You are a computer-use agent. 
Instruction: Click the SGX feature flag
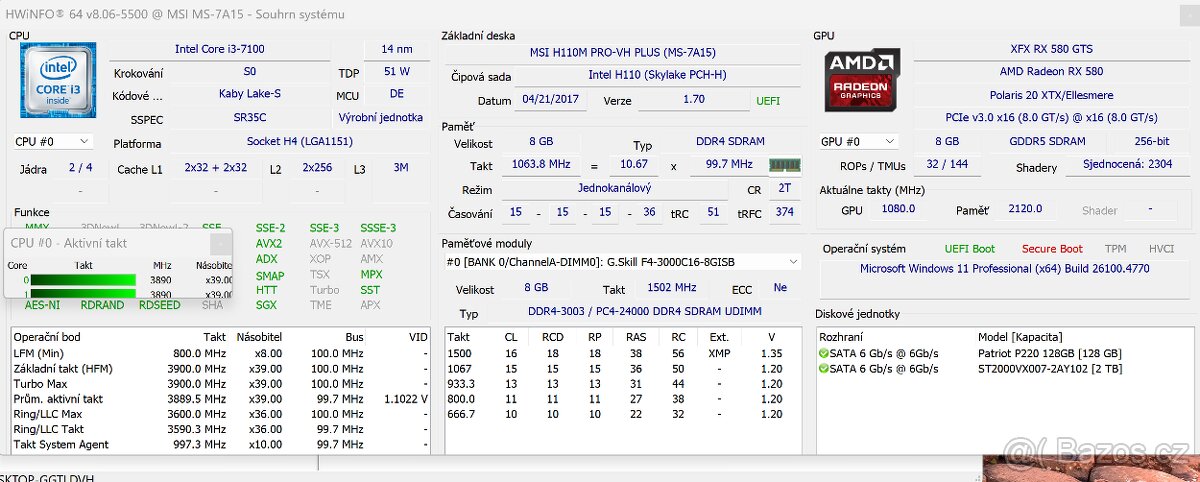(266, 305)
